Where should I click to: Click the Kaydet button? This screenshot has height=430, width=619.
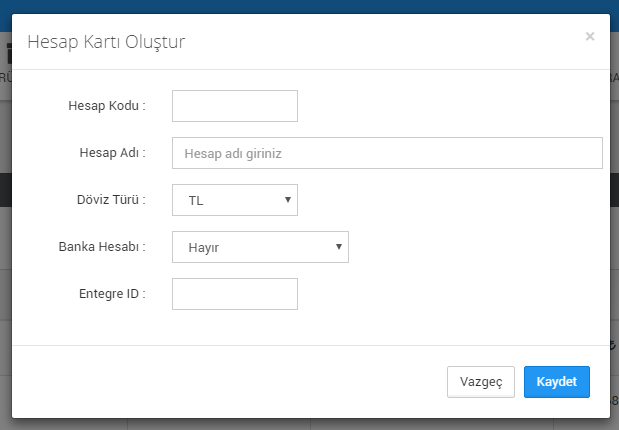pyautogui.click(x=557, y=382)
